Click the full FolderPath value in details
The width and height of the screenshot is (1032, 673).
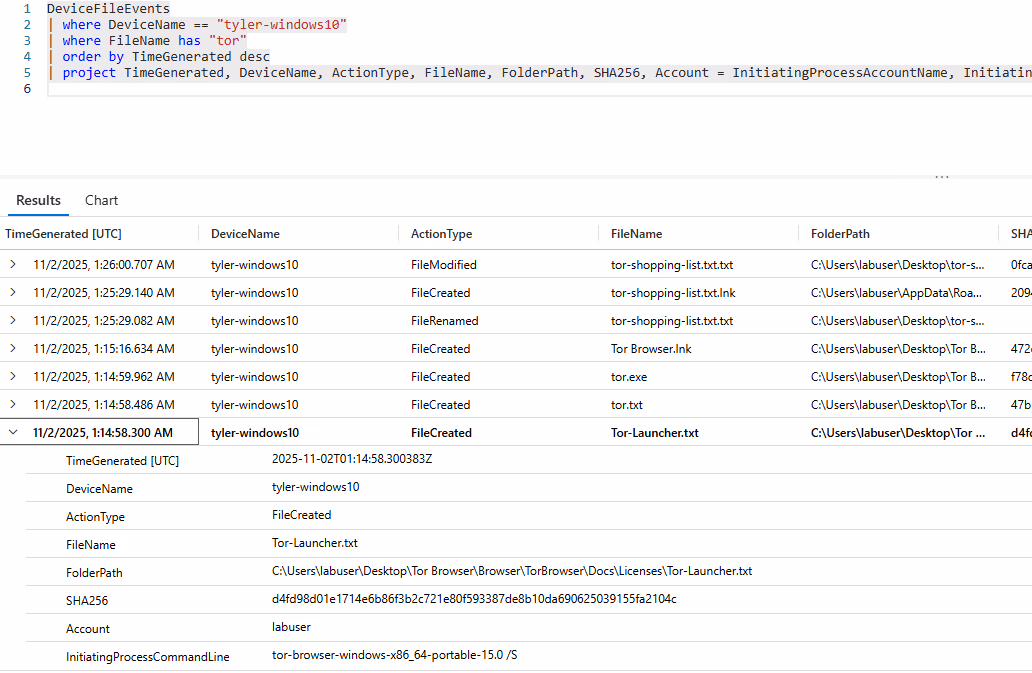(512, 570)
